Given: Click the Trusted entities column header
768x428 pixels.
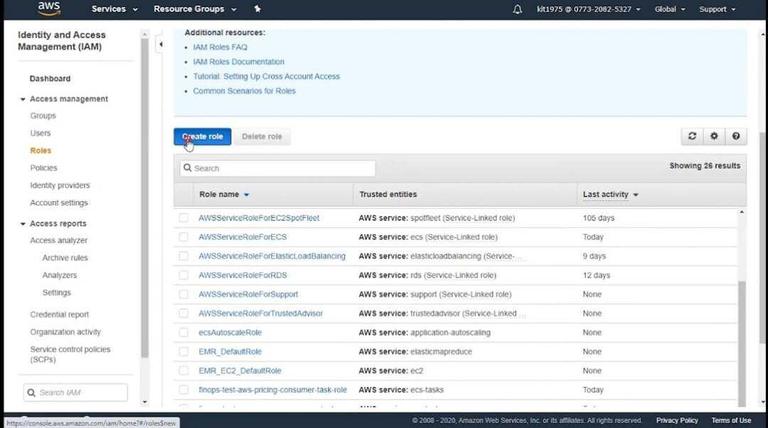Looking at the screenshot, I should (388, 194).
